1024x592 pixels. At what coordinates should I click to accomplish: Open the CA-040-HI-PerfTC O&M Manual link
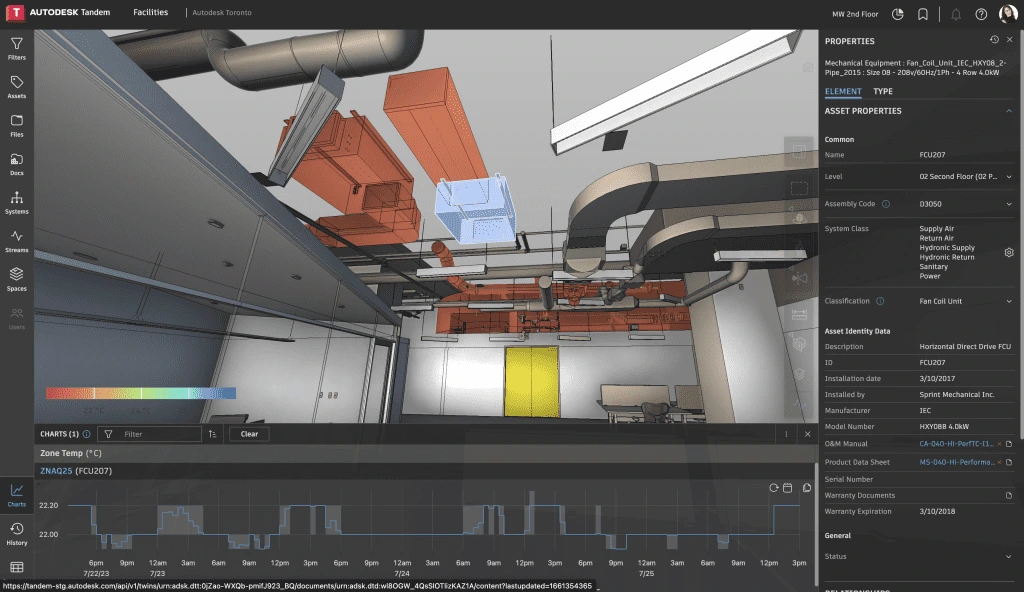tap(956, 444)
